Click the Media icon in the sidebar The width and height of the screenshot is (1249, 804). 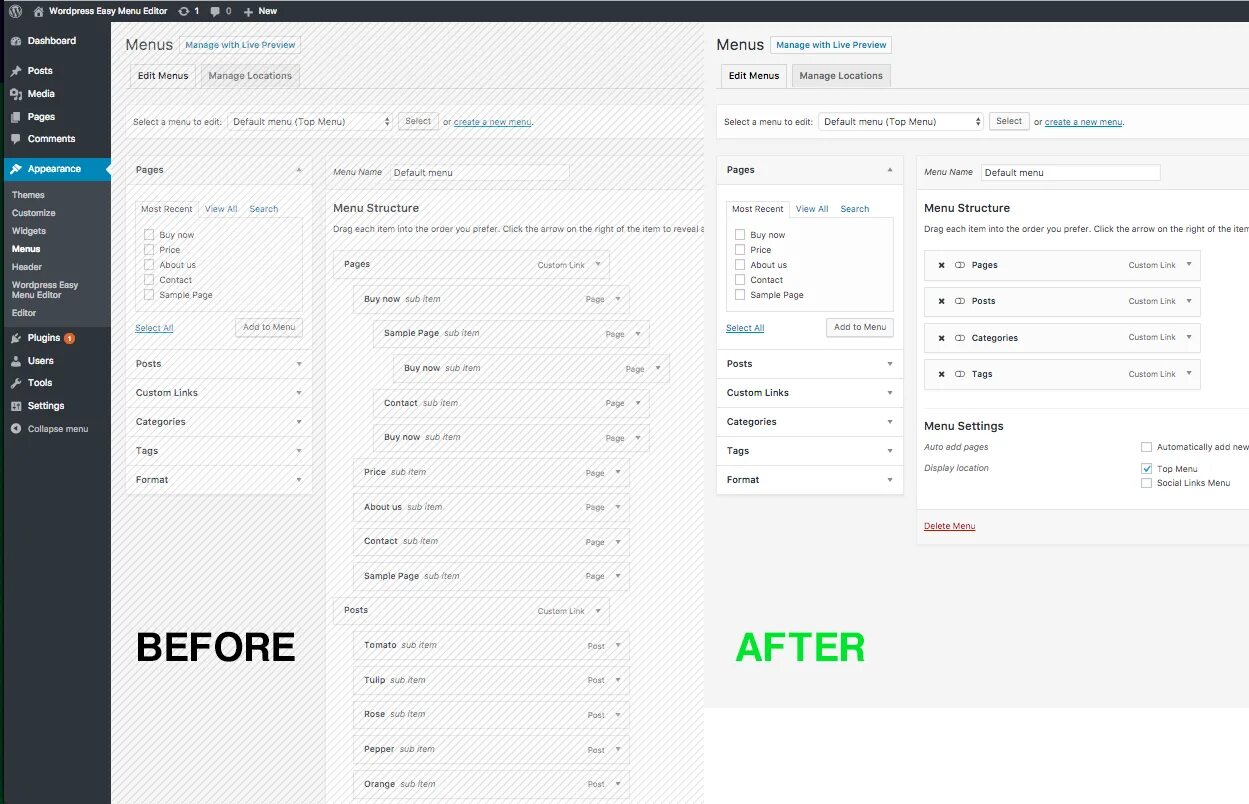[16, 94]
